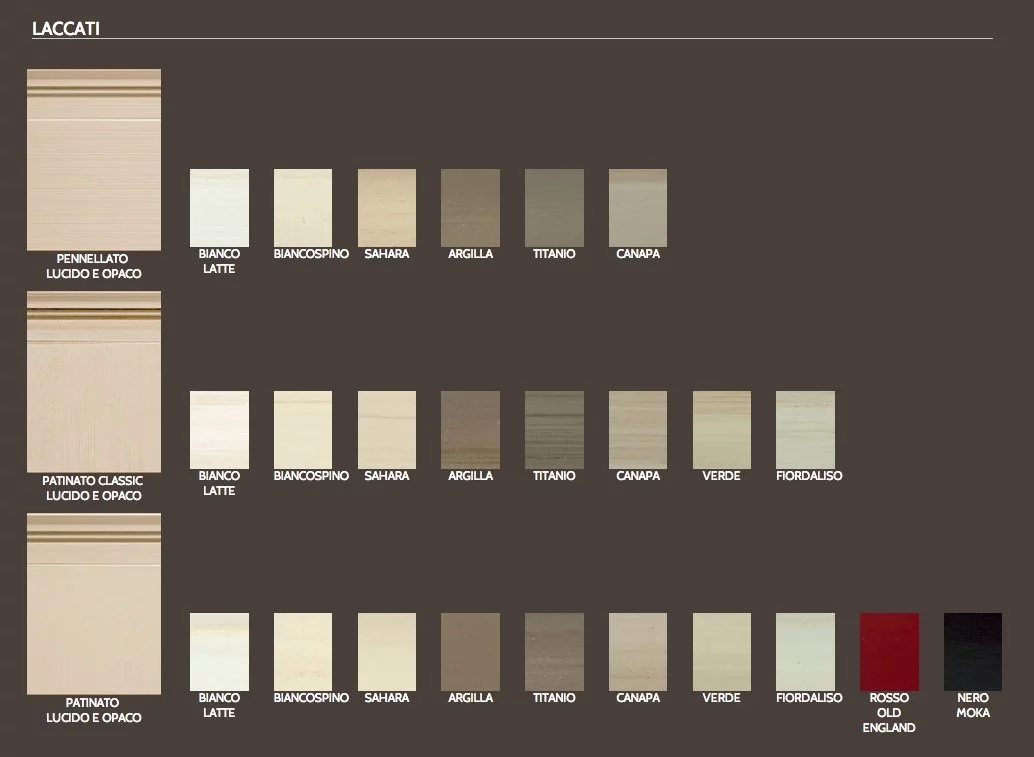Click the Verde swatch in the Patinato Classic row
Image resolution: width=1034 pixels, height=757 pixels.
(721, 430)
